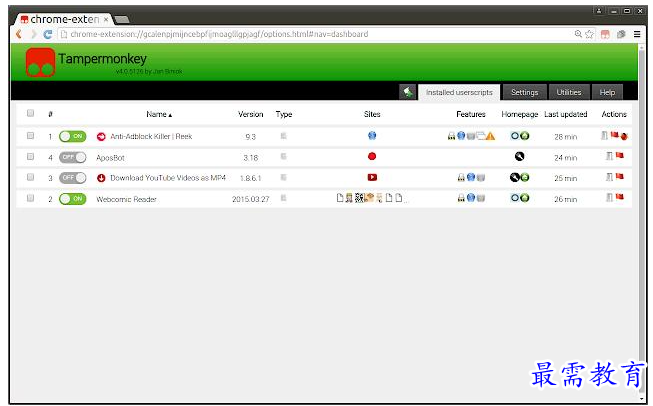Image resolution: width=653 pixels, height=406 pixels.
Task: Disable the Webcomic Reader script switch
Action: (x=72, y=199)
